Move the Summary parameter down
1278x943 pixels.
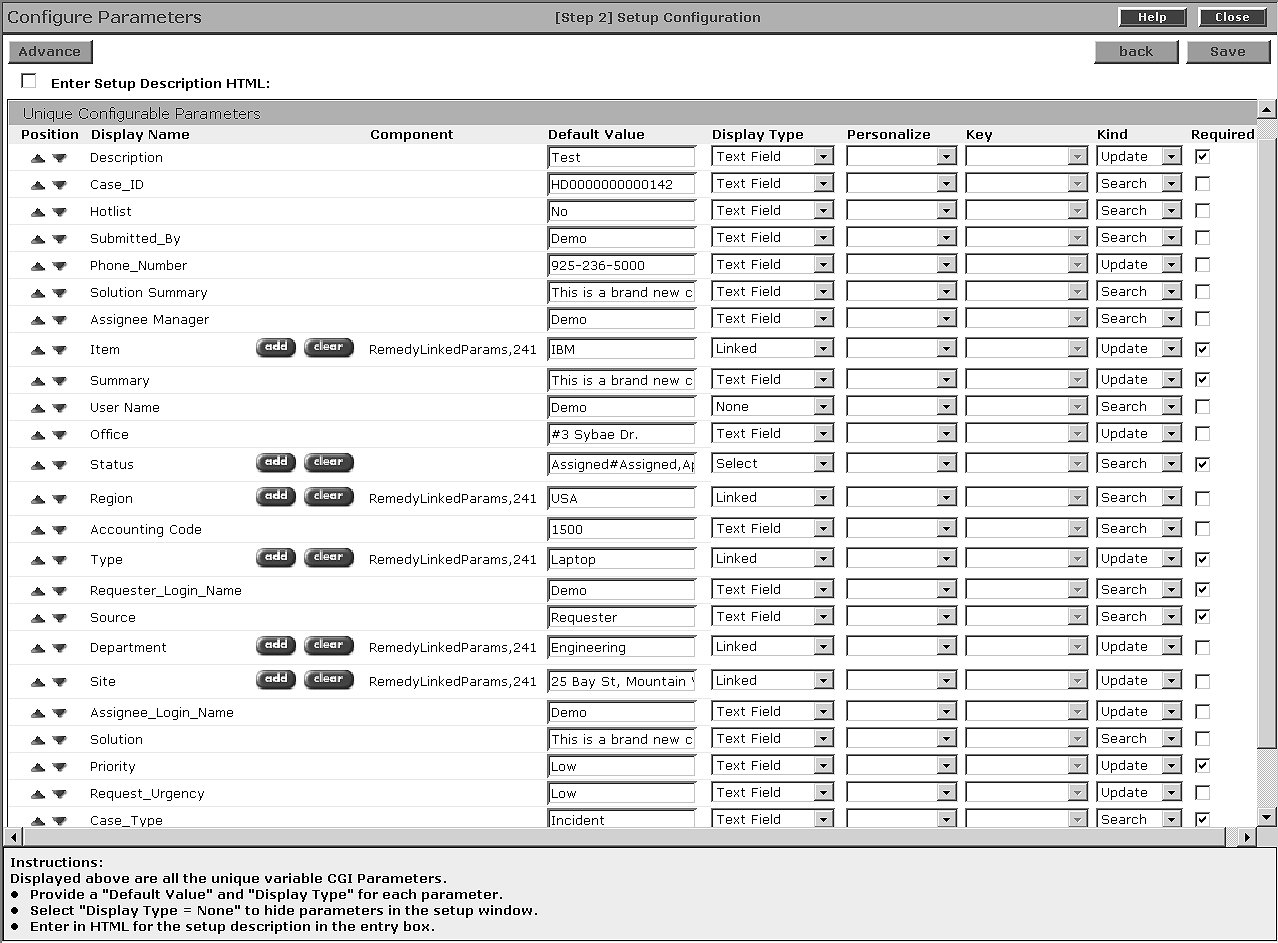59,381
